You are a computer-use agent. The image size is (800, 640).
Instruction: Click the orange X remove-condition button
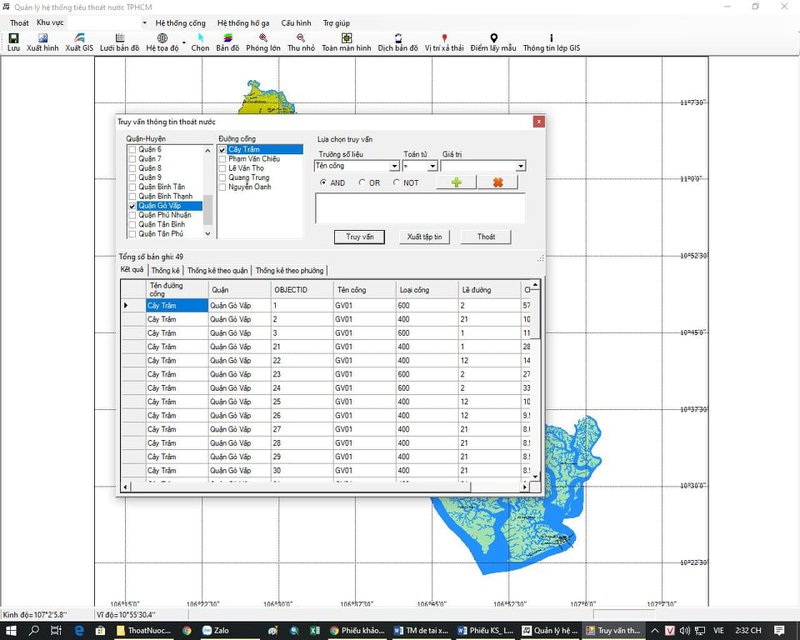[x=498, y=182]
